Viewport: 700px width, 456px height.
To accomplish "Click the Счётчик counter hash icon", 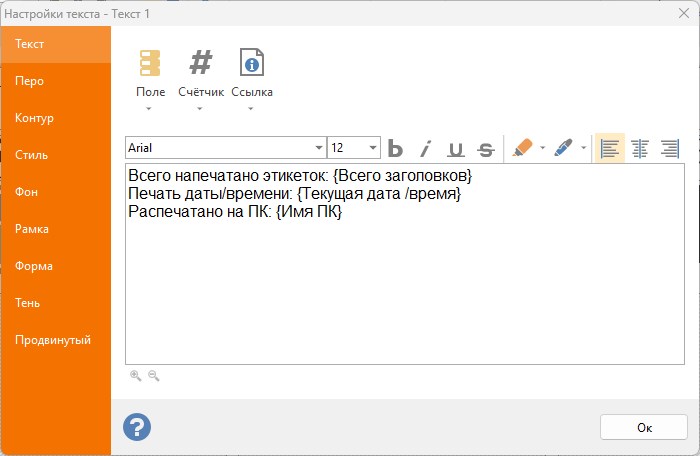I will pos(201,62).
